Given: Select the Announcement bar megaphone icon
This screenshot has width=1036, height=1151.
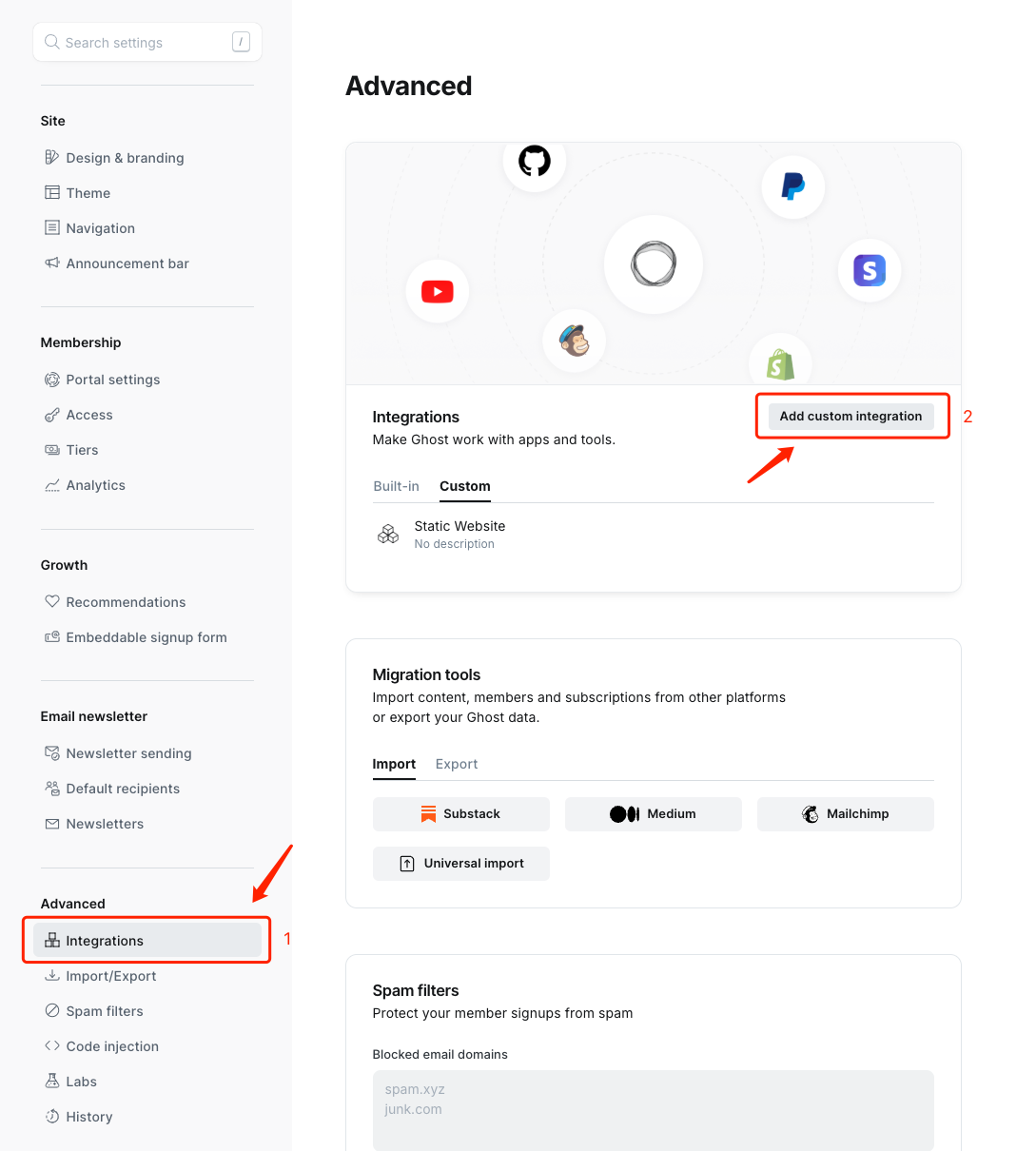Looking at the screenshot, I should pos(52,263).
